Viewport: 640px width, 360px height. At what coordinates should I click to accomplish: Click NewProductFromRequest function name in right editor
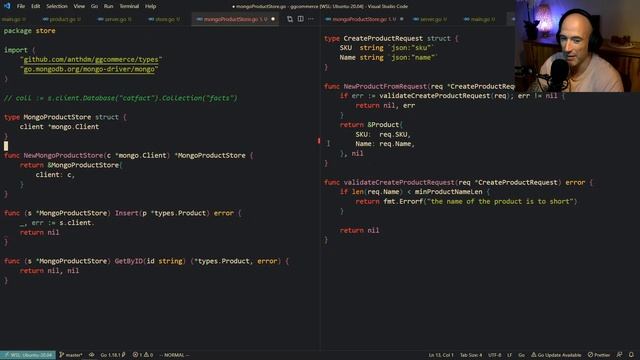[x=385, y=86]
